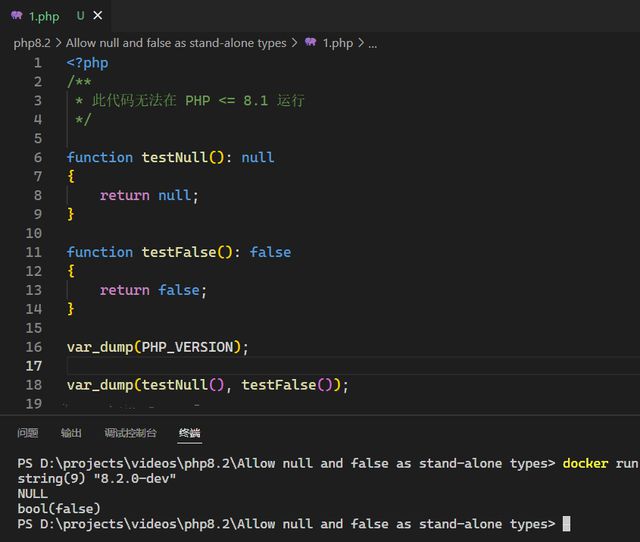Click the chevron before the breadcrumb elephant icon
The height and width of the screenshot is (542, 640).
click(294, 43)
